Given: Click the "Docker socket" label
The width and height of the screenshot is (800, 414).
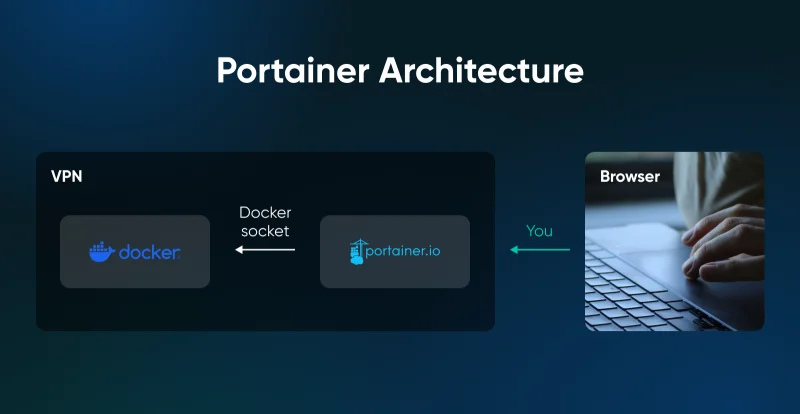Looking at the screenshot, I should point(265,222).
